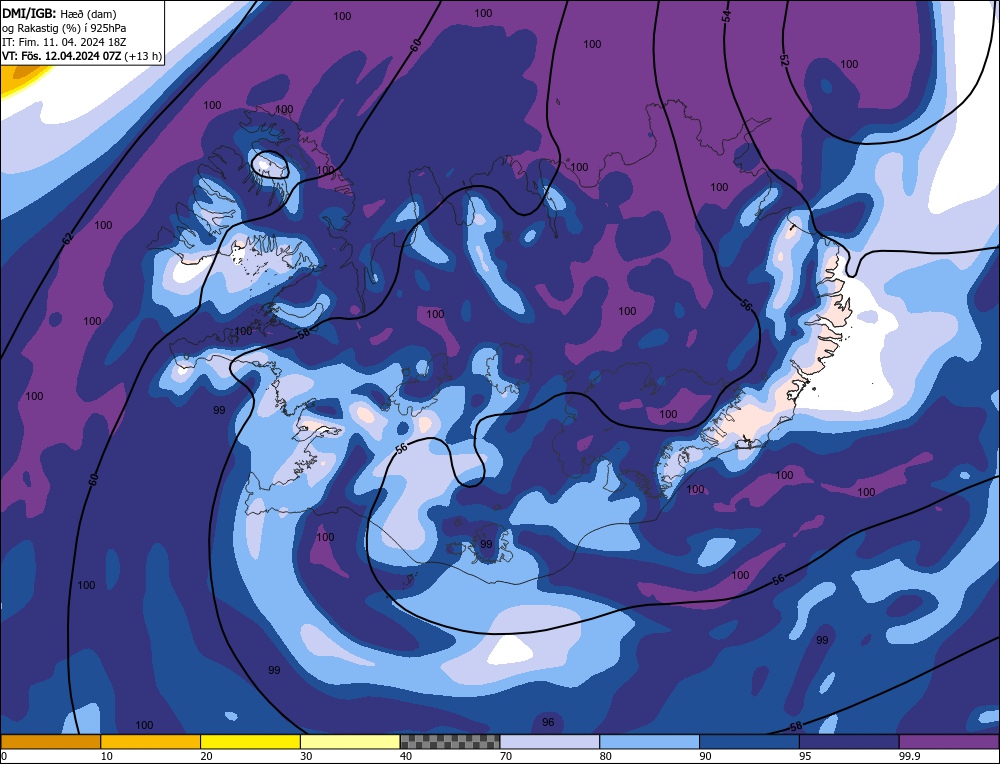Click the pale yellow 30–40 legend swatch
This screenshot has height=764, width=1000.
(x=350, y=741)
